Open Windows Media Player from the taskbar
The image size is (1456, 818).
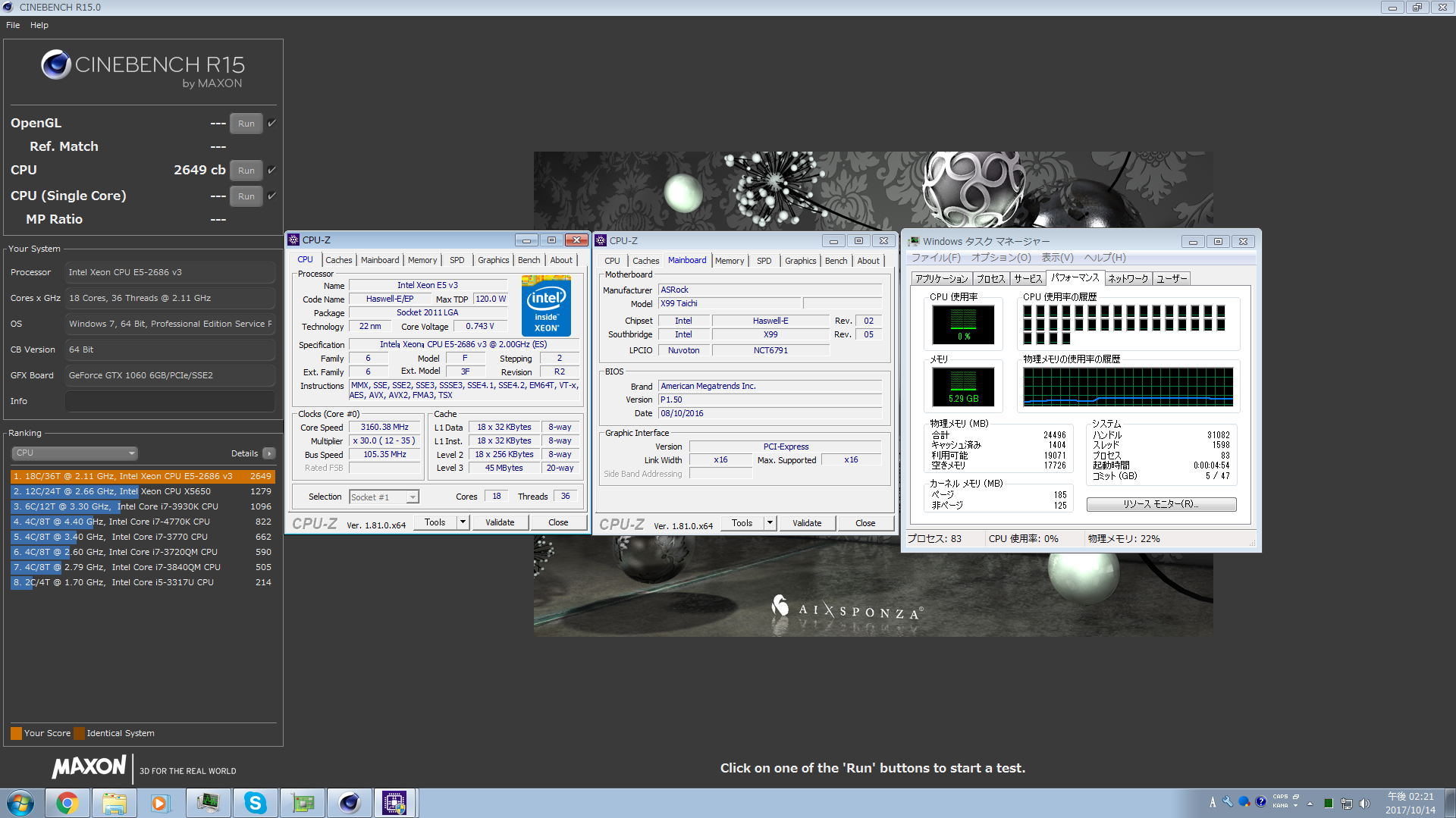160,803
